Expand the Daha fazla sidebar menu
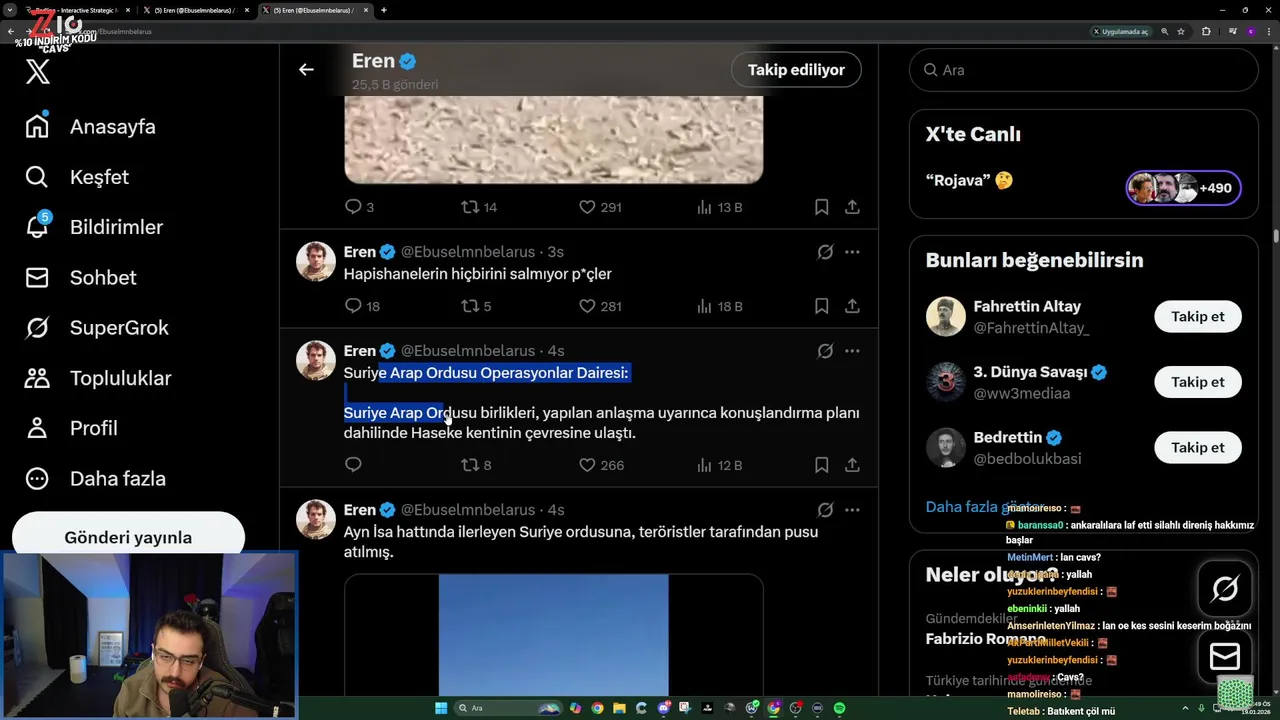 tap(96, 478)
